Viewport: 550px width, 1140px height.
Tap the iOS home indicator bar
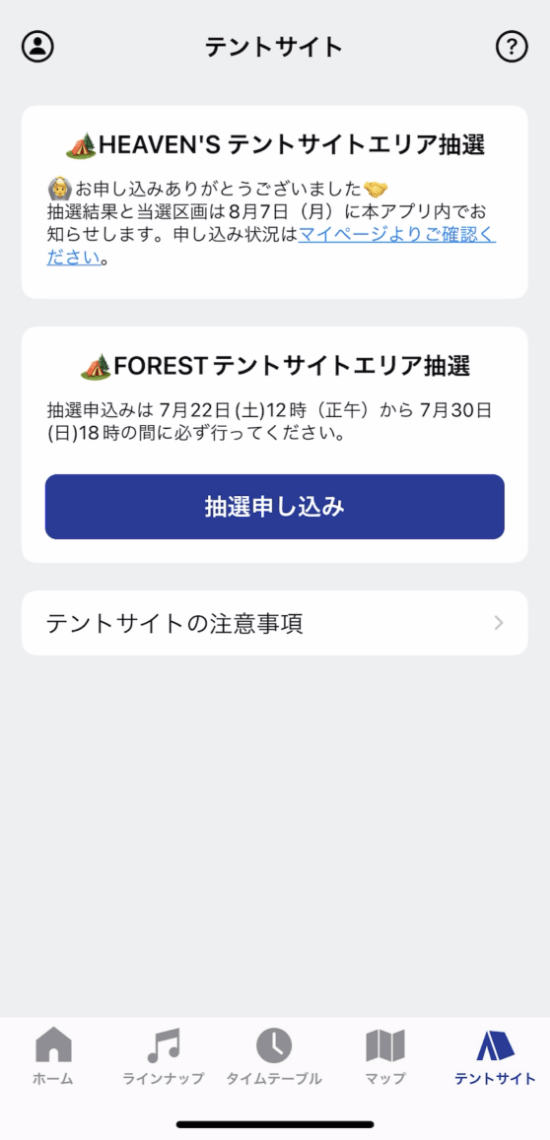click(x=275, y=1124)
